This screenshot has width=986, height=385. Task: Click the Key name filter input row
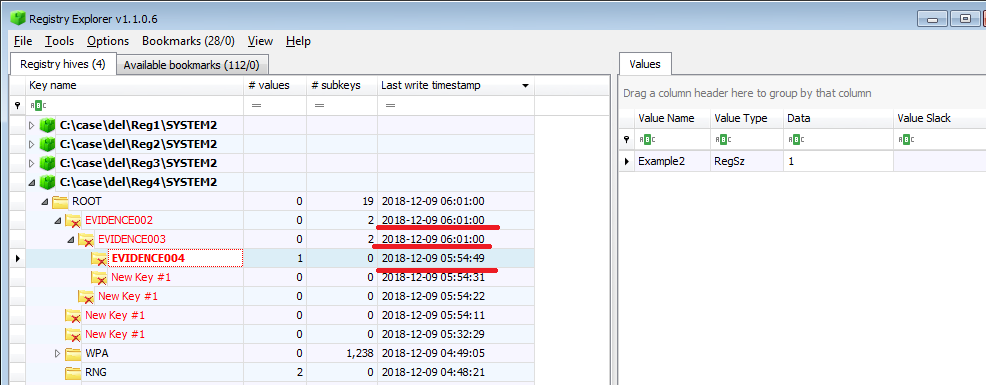[x=134, y=106]
